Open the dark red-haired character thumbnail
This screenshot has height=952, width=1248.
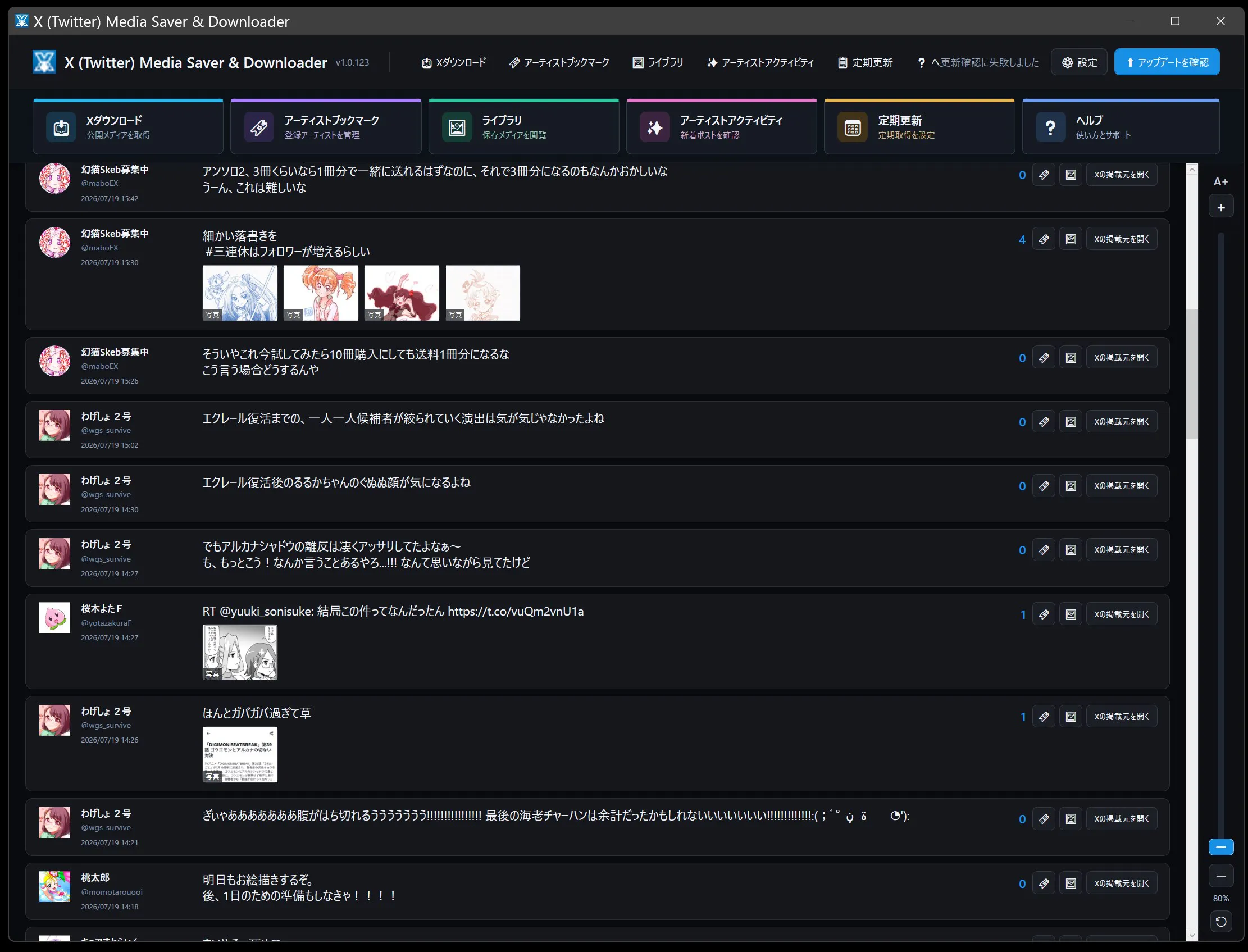(x=402, y=293)
